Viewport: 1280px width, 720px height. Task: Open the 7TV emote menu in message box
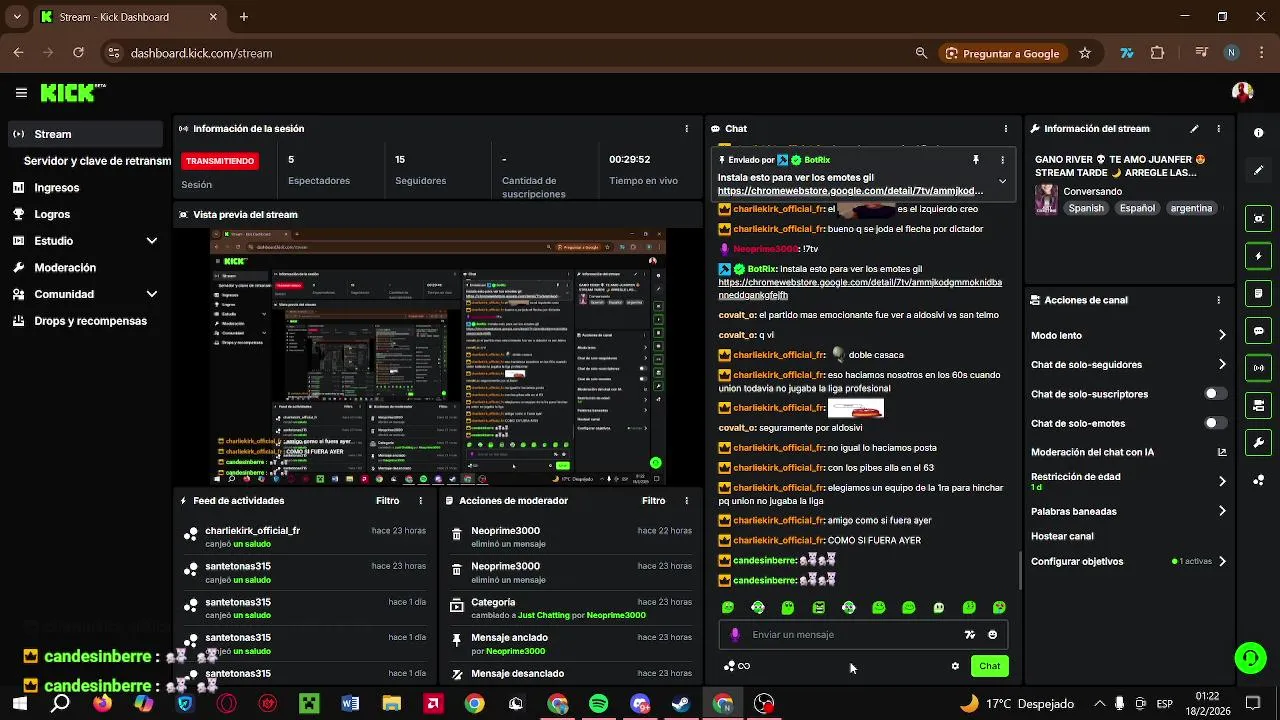click(969, 635)
